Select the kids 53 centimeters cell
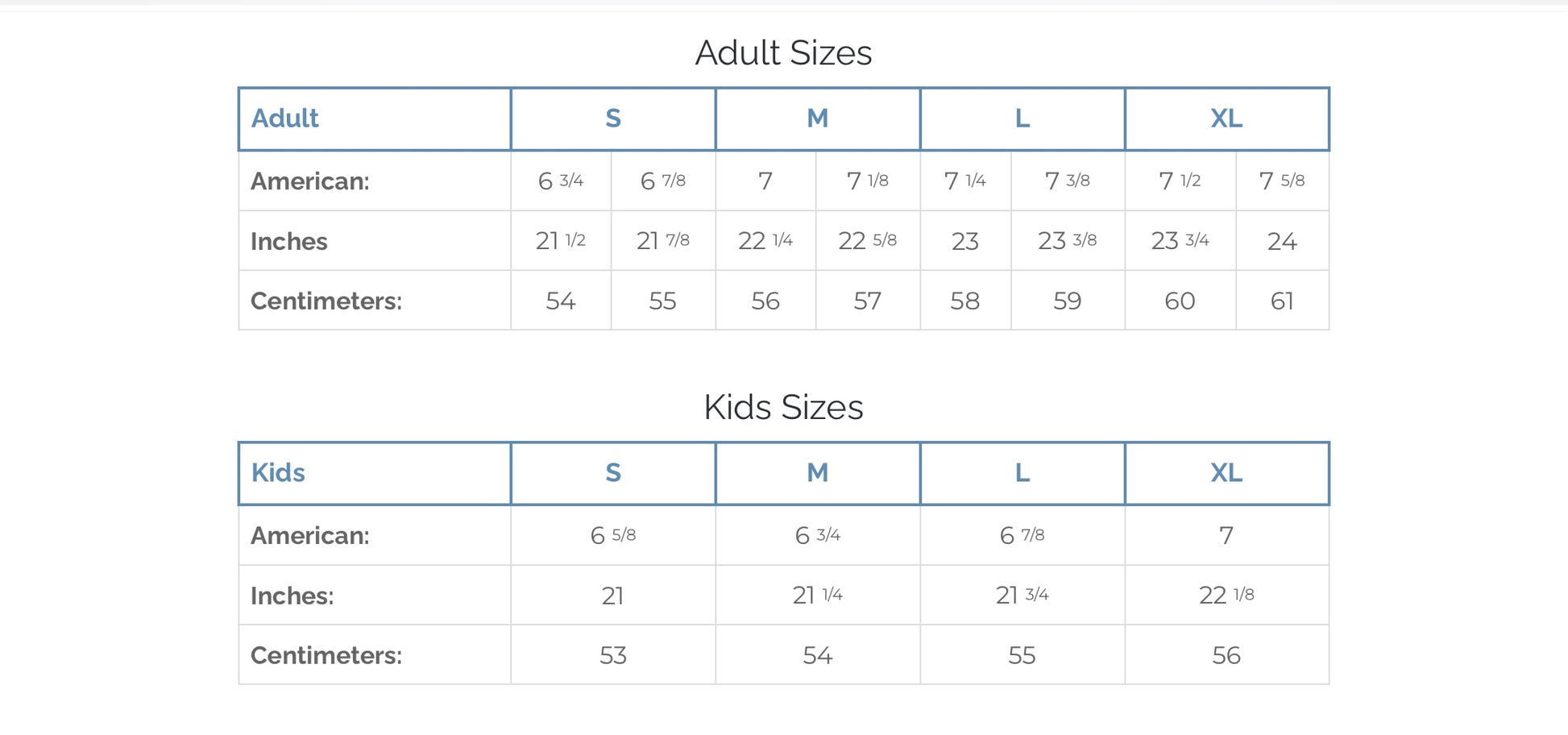 point(612,655)
